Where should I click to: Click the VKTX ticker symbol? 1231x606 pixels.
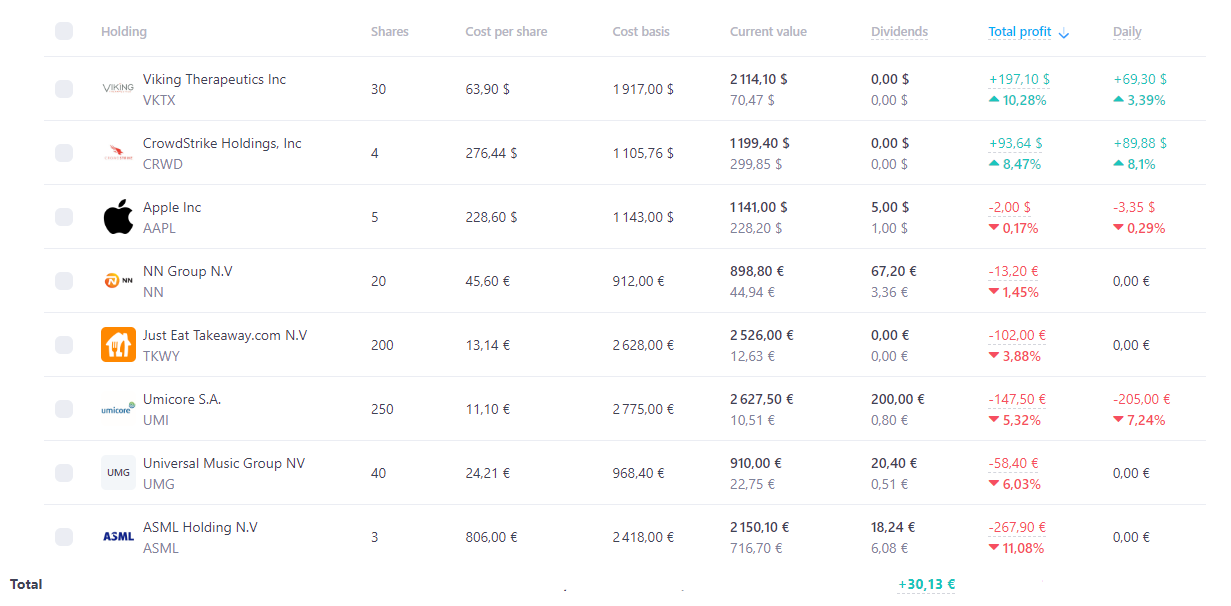tap(159, 100)
